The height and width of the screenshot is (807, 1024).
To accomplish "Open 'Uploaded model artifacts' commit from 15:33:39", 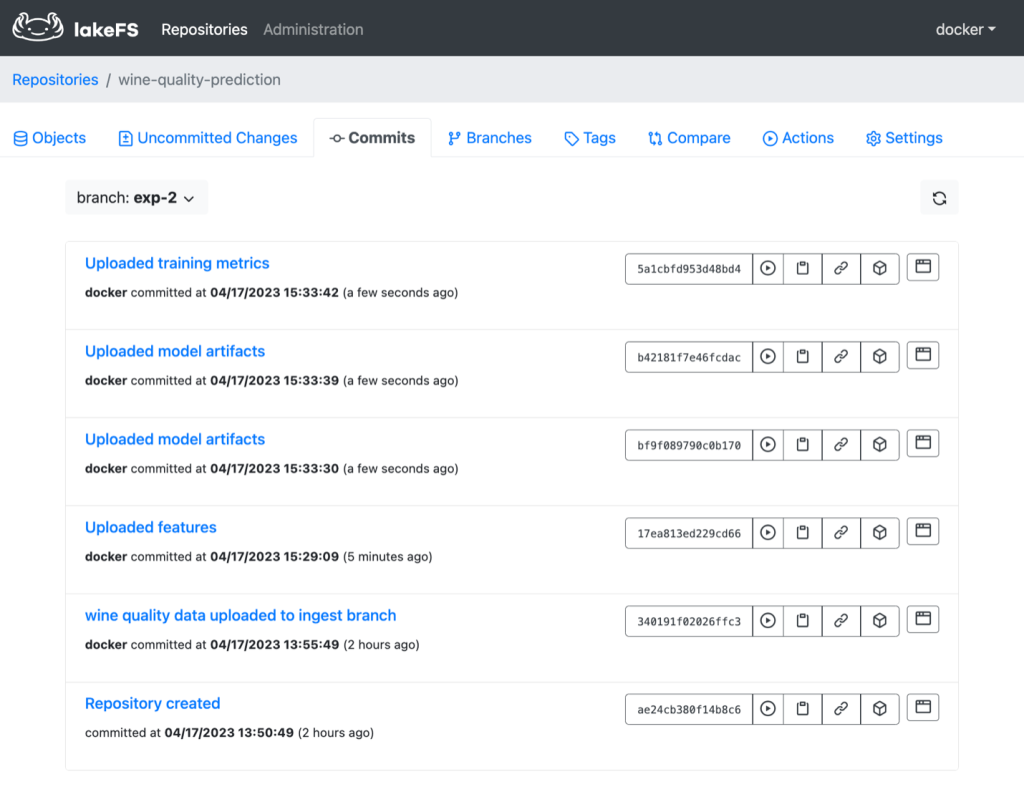I will [175, 351].
